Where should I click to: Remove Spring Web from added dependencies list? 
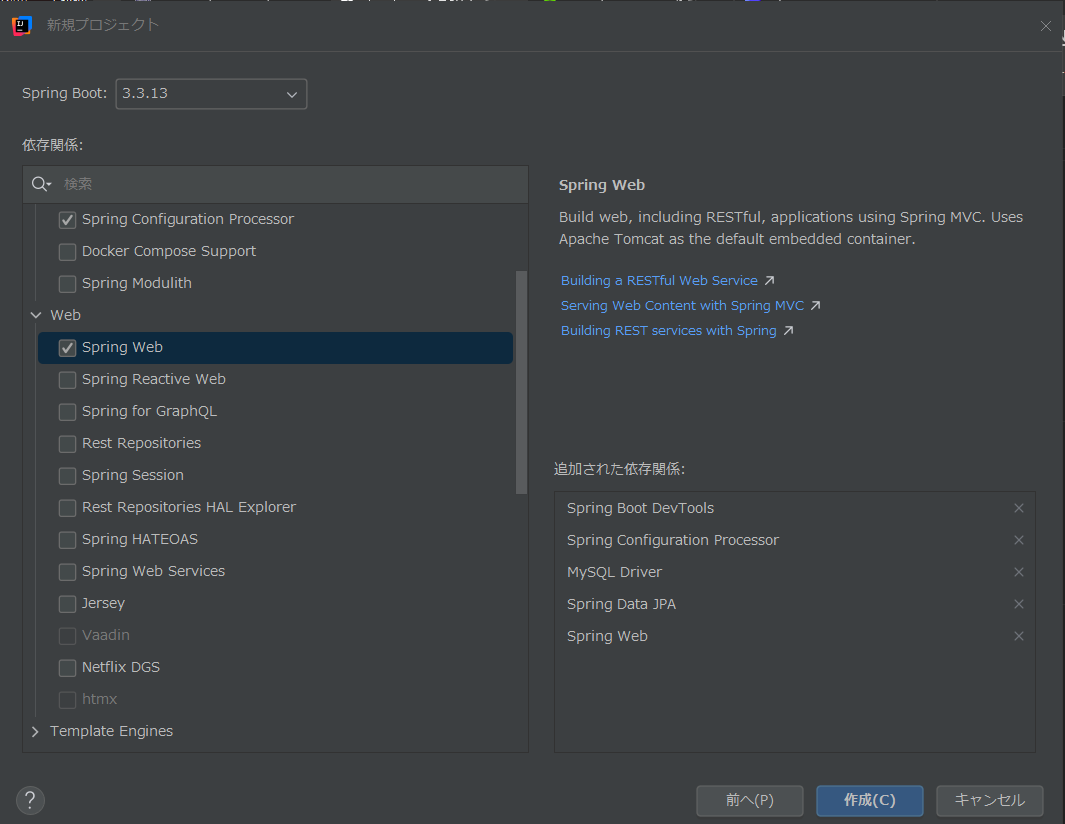1019,636
